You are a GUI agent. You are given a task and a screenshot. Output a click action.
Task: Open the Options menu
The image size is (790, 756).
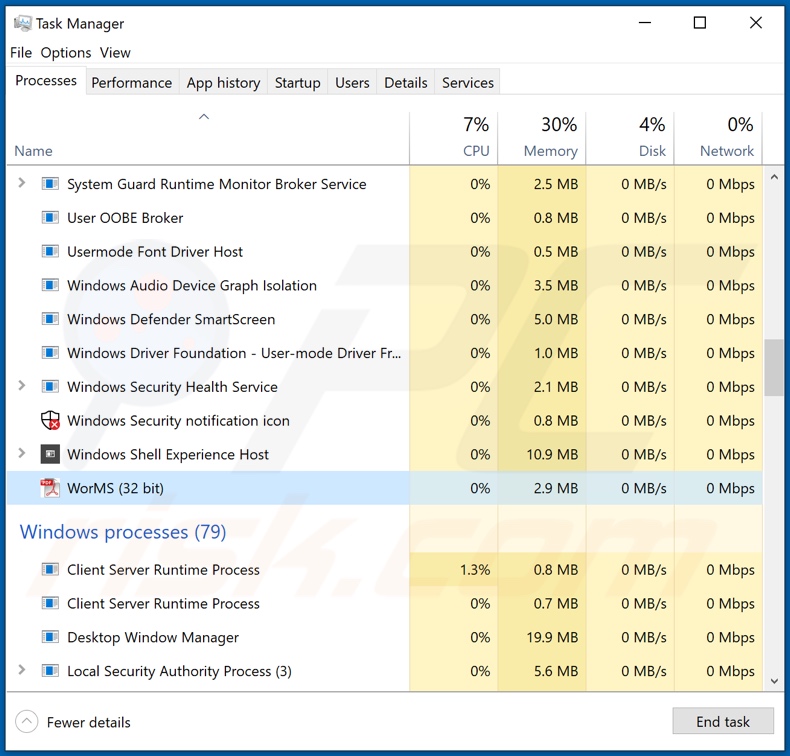66,53
